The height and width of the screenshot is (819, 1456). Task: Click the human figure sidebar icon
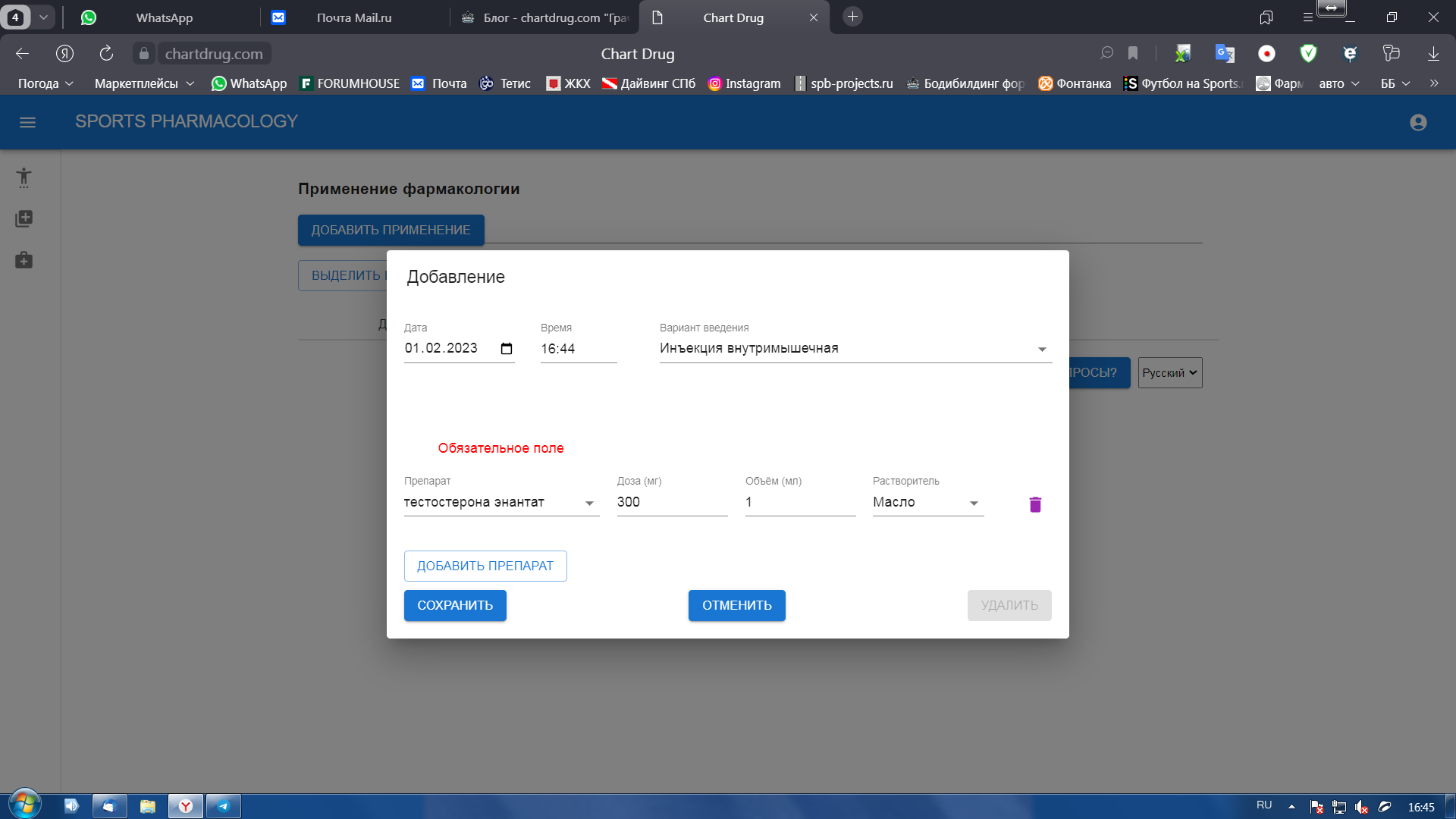pyautogui.click(x=24, y=177)
